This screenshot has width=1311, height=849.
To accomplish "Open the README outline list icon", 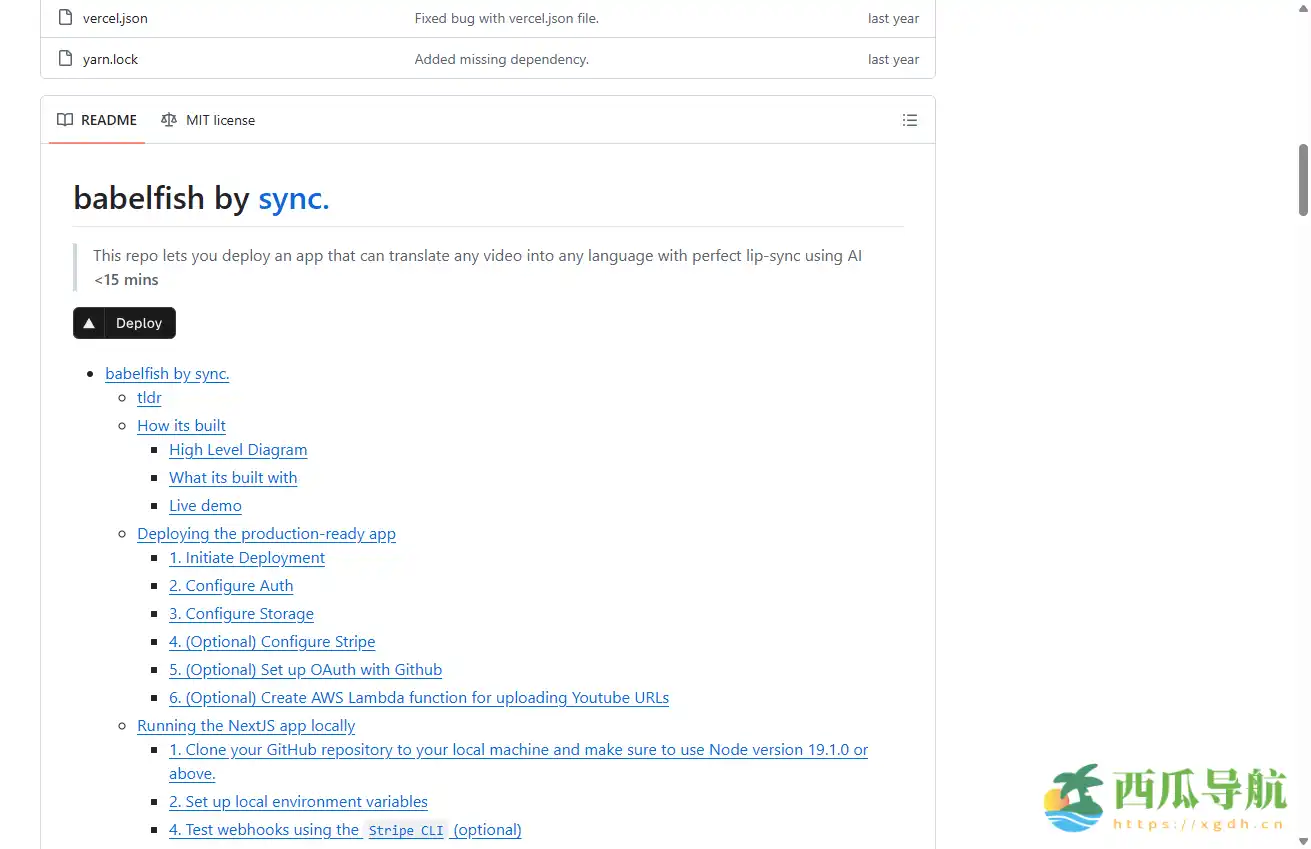I will tap(909, 120).
